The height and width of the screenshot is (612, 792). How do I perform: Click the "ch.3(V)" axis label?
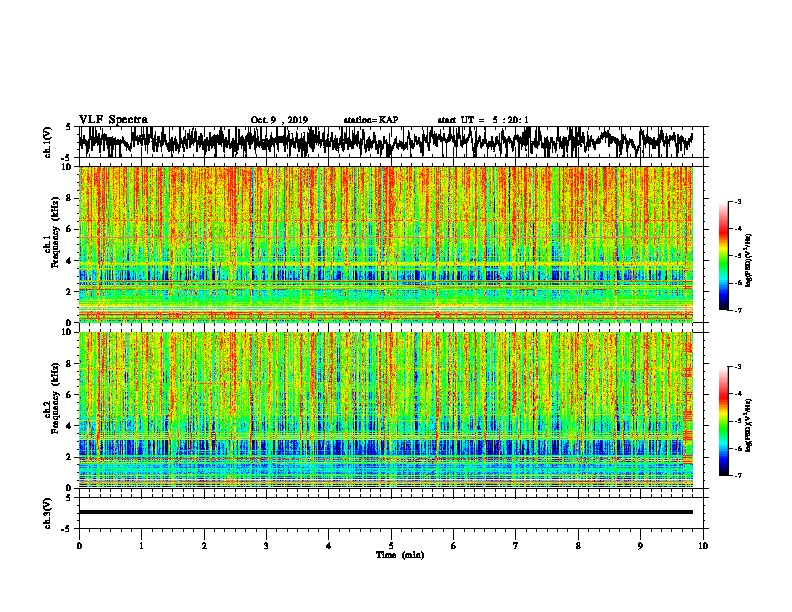(x=48, y=514)
